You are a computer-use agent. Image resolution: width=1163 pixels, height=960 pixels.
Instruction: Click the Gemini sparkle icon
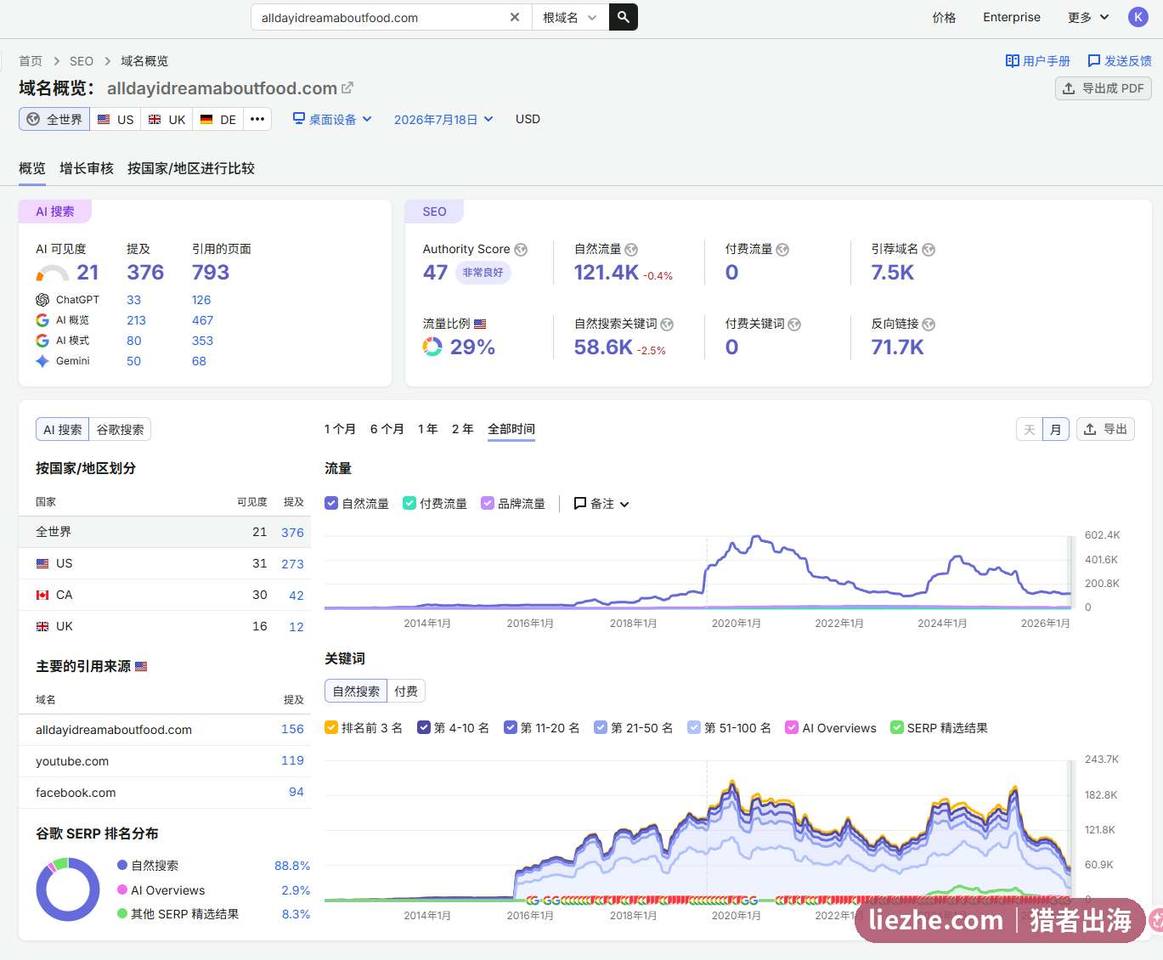42,361
